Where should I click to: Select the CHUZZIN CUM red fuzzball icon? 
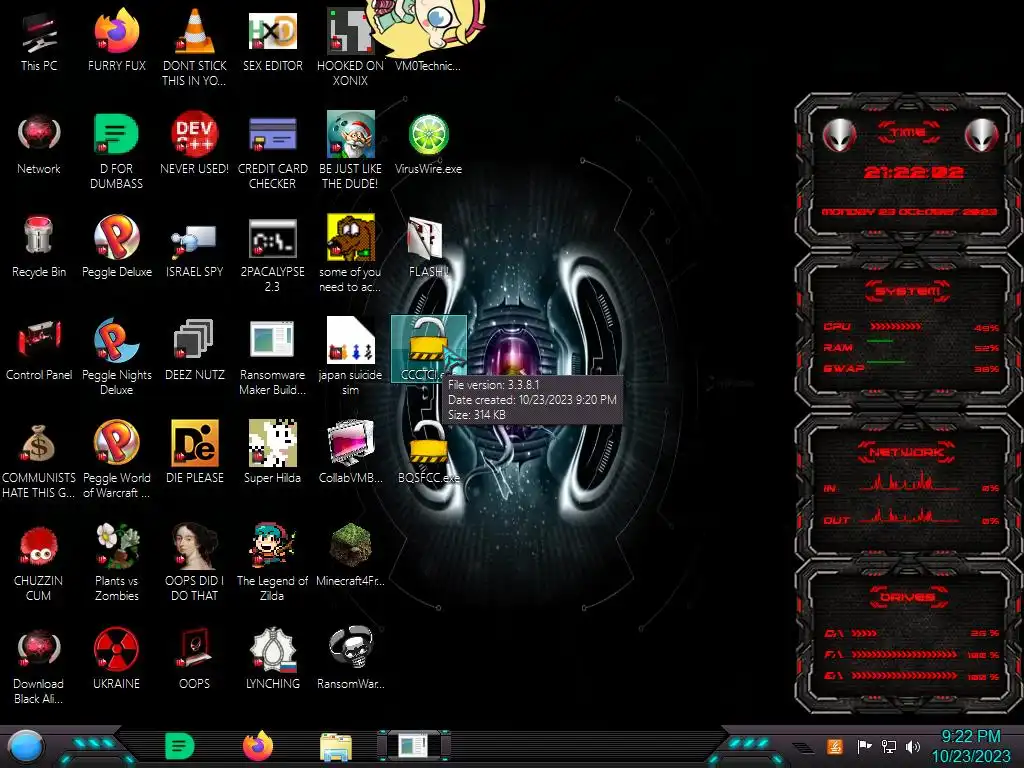click(39, 564)
